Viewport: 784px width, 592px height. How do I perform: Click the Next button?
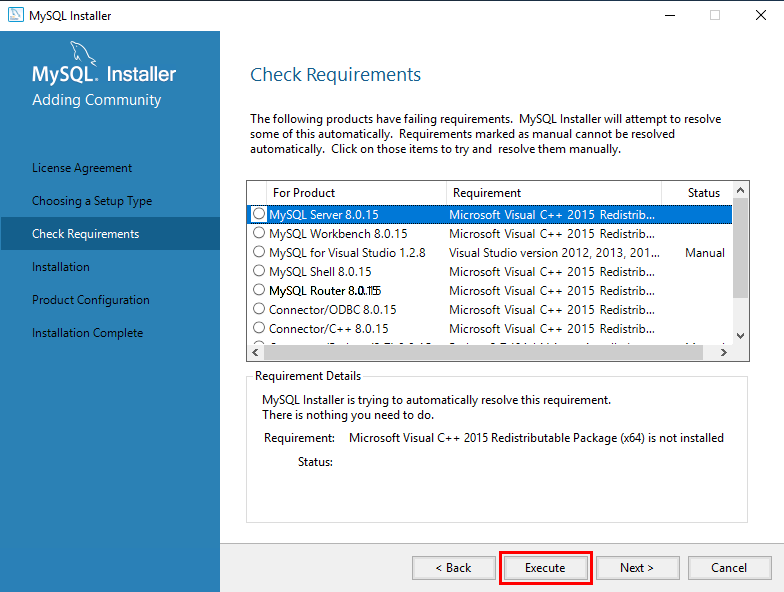point(638,568)
